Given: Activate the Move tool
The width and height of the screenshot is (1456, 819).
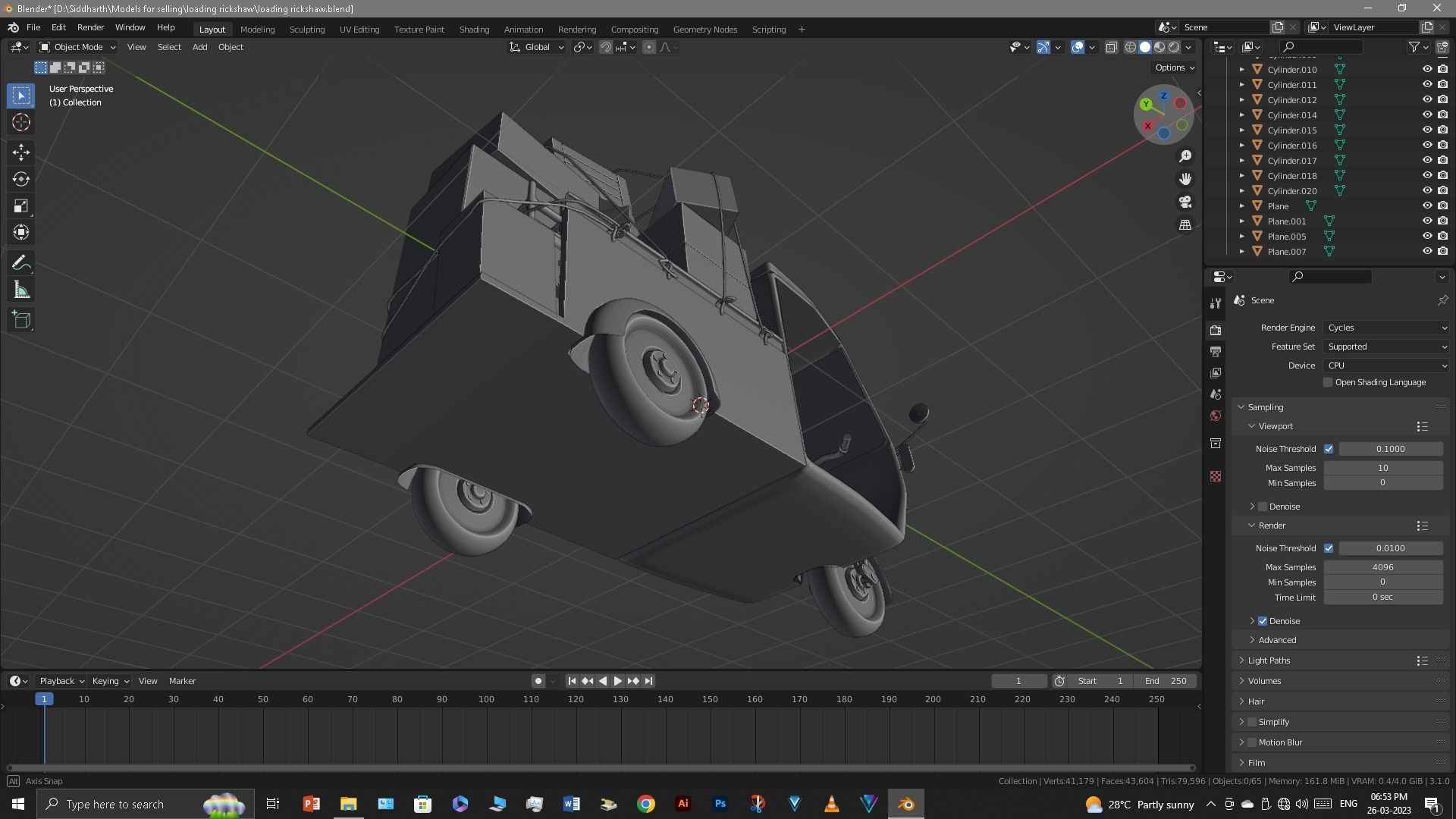Looking at the screenshot, I should click(21, 152).
